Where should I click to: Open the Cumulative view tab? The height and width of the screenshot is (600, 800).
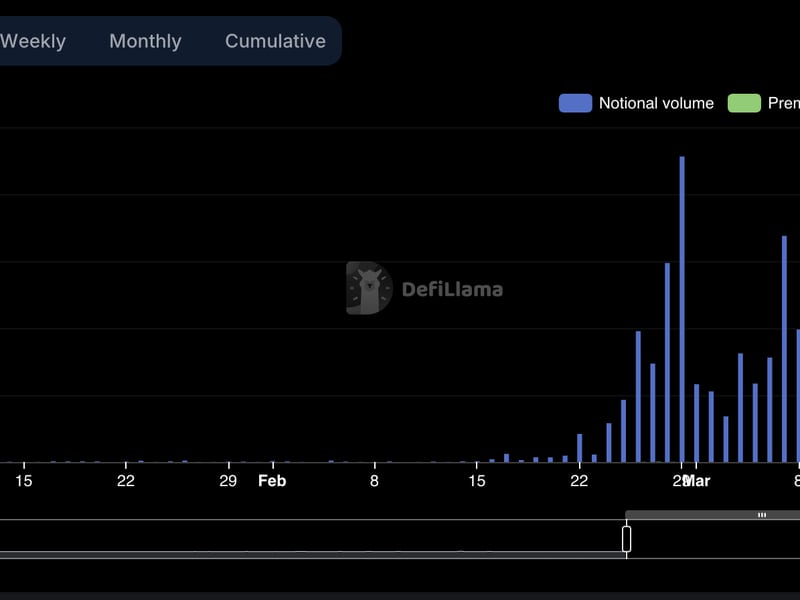coord(275,41)
